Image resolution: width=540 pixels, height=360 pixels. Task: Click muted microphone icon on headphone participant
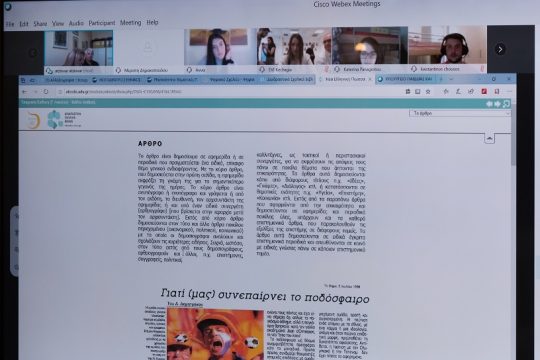[482, 69]
